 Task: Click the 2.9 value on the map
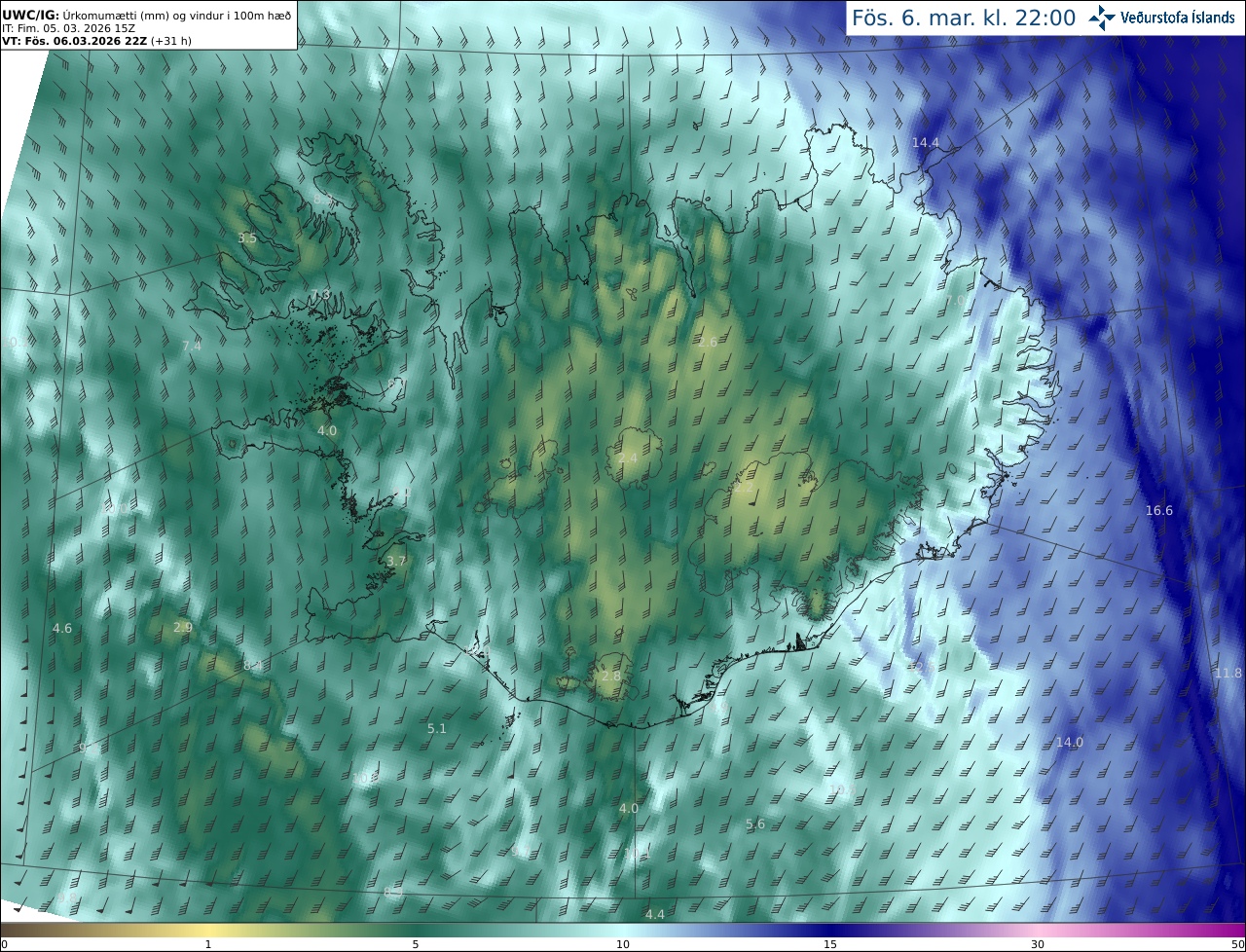tap(182, 628)
